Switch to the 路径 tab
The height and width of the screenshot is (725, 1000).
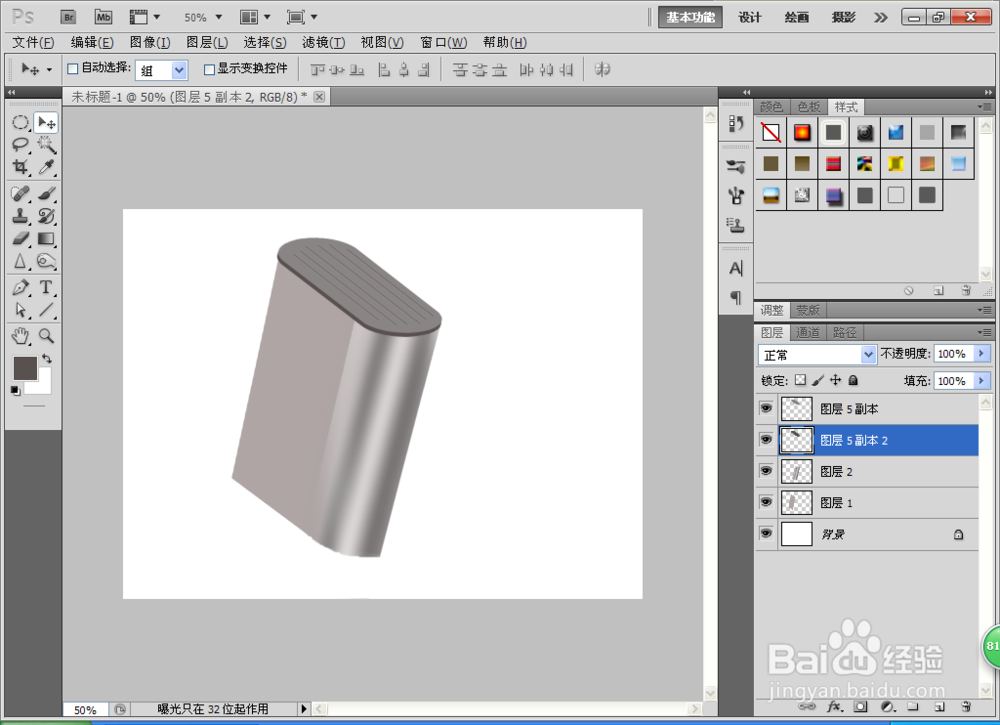tap(845, 332)
